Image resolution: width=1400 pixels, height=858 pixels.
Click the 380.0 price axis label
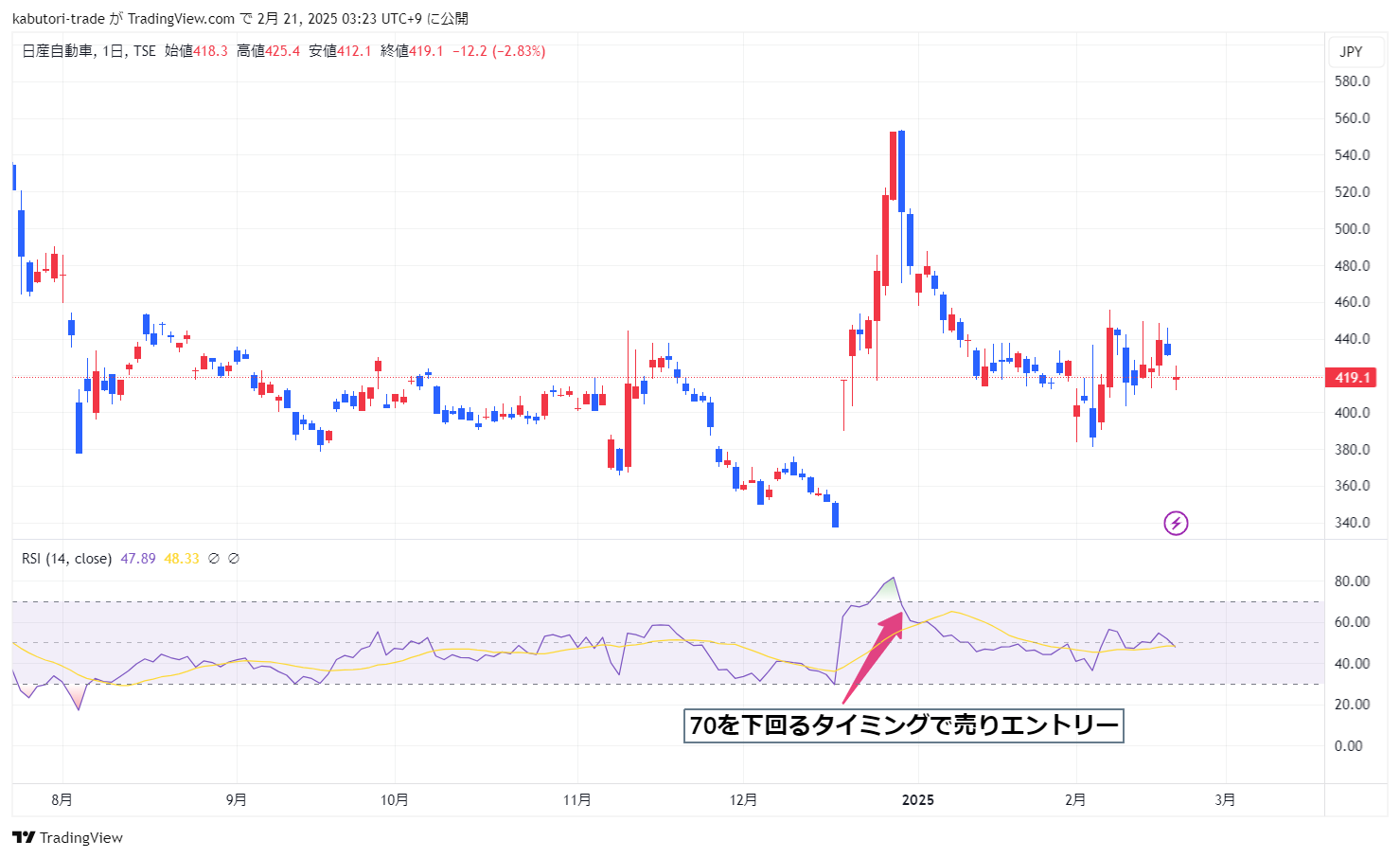pos(1352,450)
